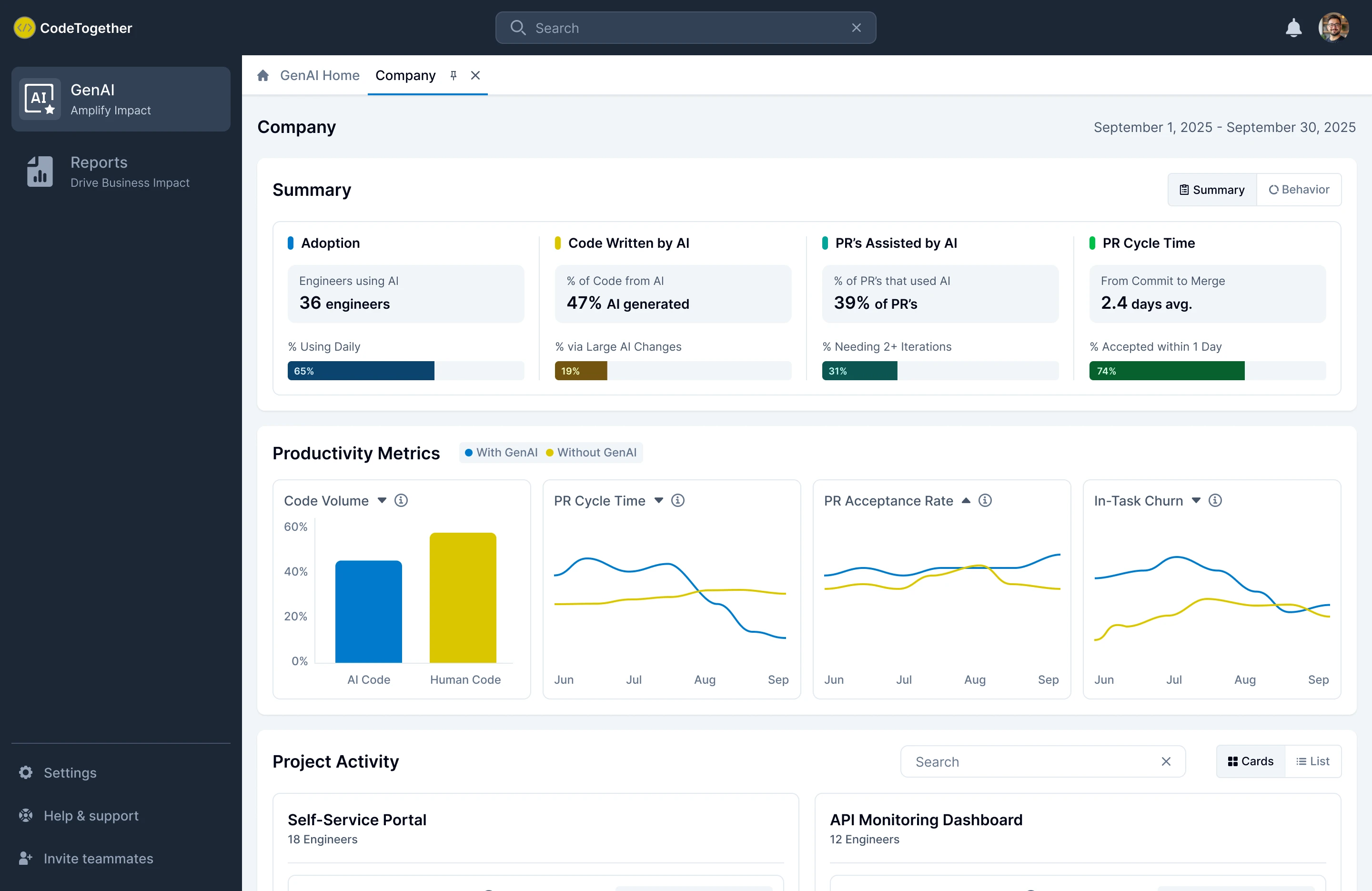
Task: Click the home icon beside GenAI Home
Action: tap(263, 76)
